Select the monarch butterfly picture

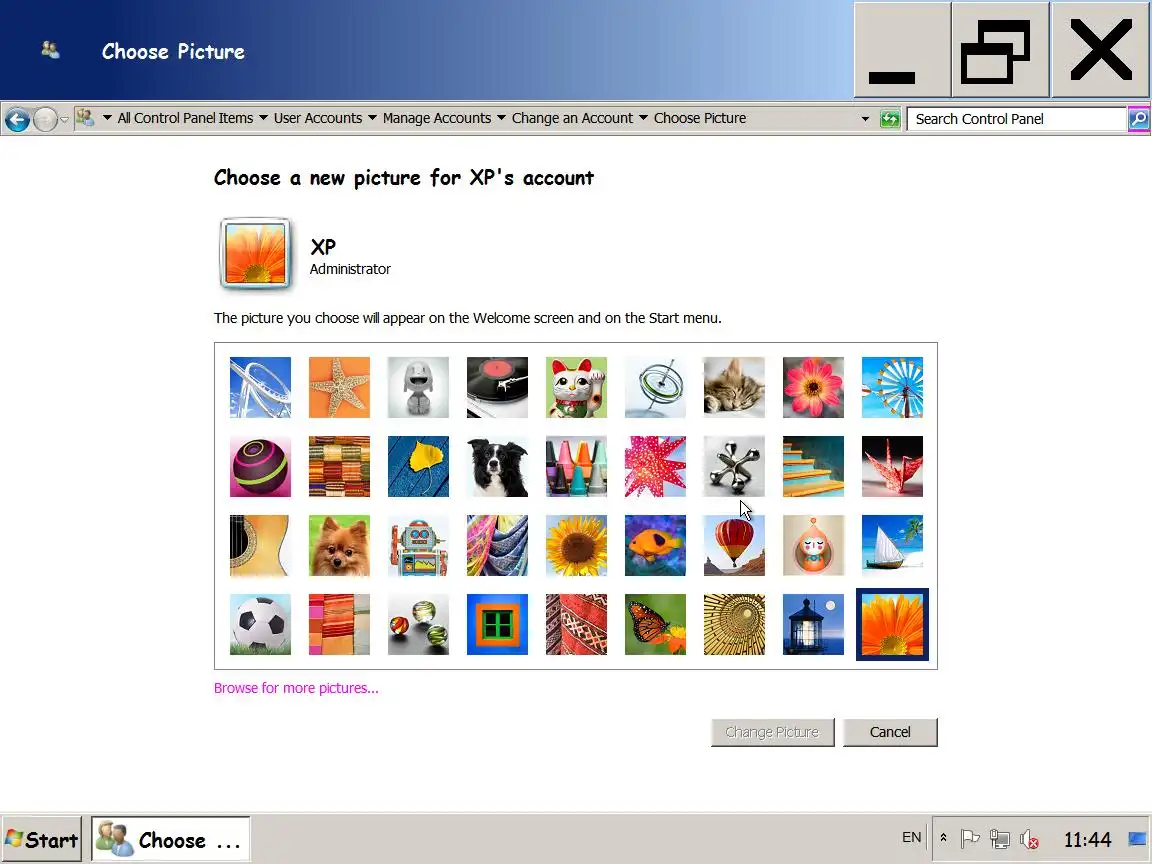point(655,624)
